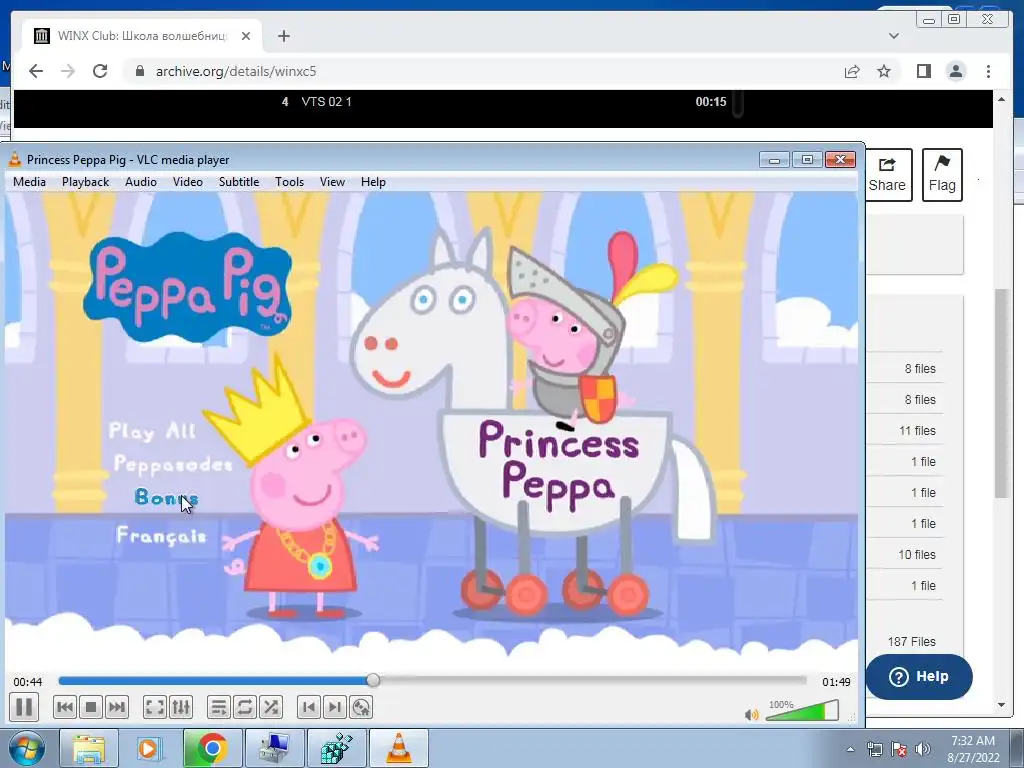Open the Windows Start menu
This screenshot has width=1024, height=768.
coord(26,748)
